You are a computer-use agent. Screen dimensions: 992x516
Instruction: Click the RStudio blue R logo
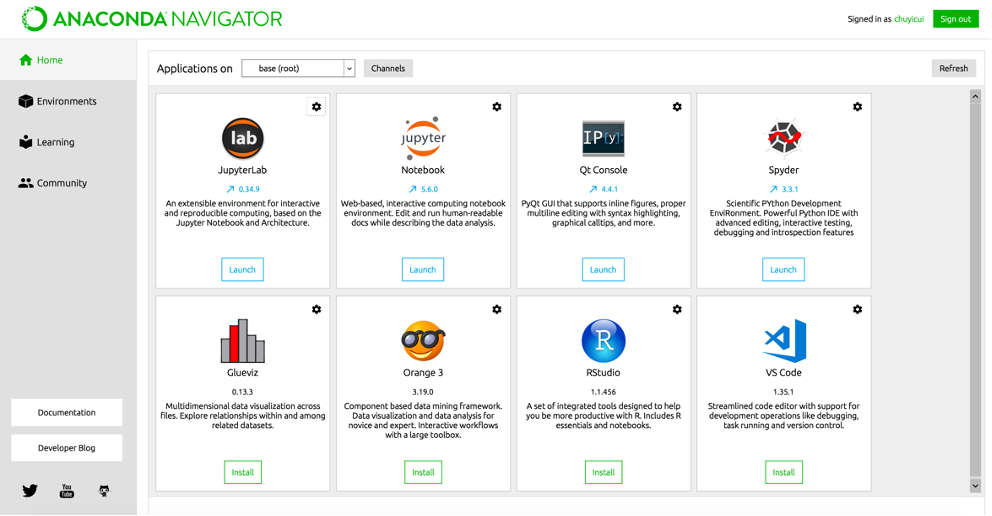coord(604,341)
